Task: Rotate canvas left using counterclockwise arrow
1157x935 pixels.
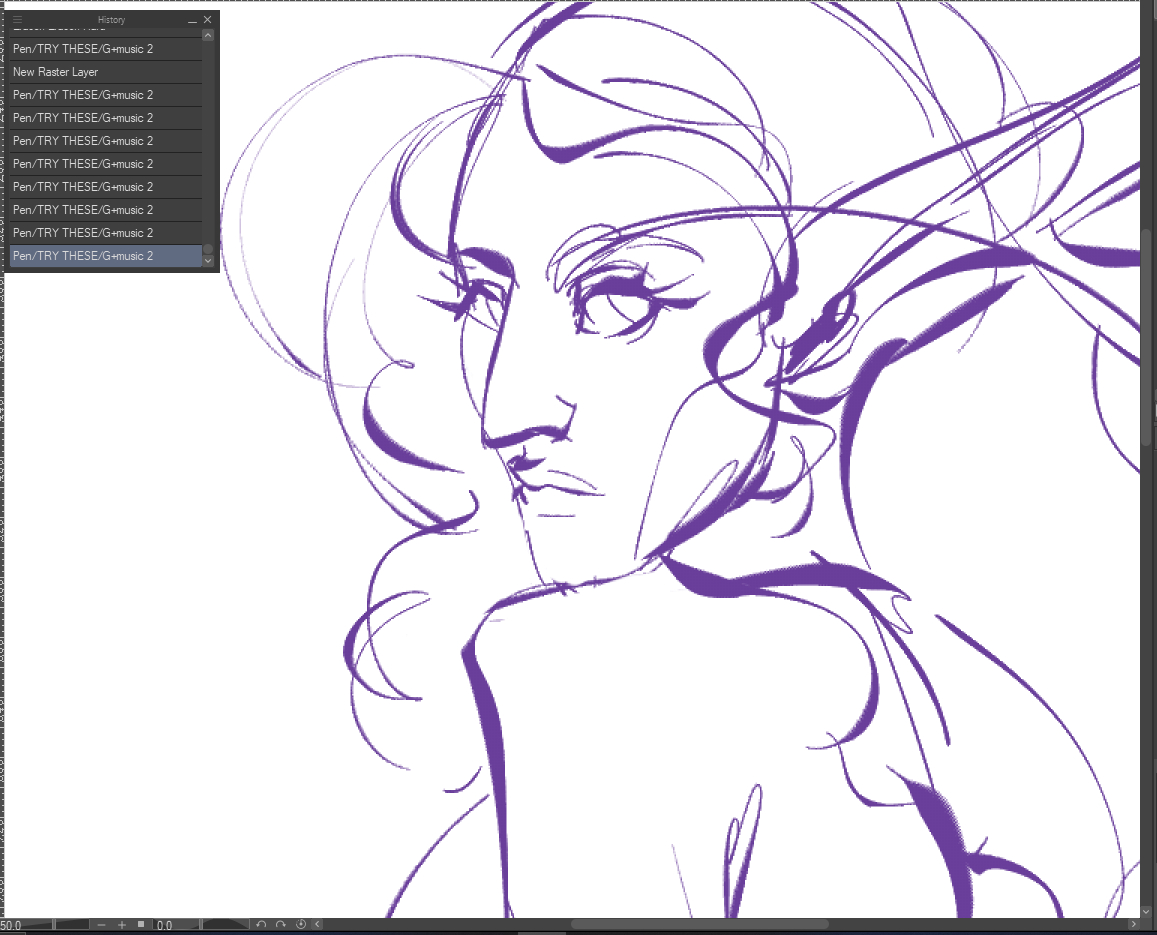Action: (261, 925)
